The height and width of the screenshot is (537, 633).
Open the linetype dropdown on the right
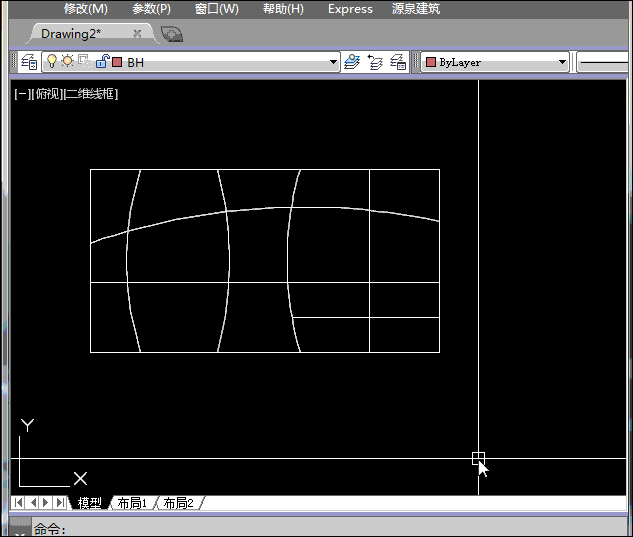pos(604,62)
